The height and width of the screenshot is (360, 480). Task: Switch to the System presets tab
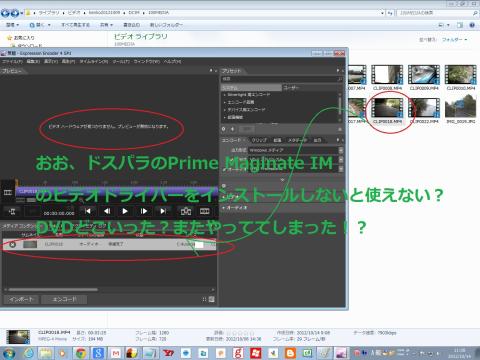coord(251,88)
